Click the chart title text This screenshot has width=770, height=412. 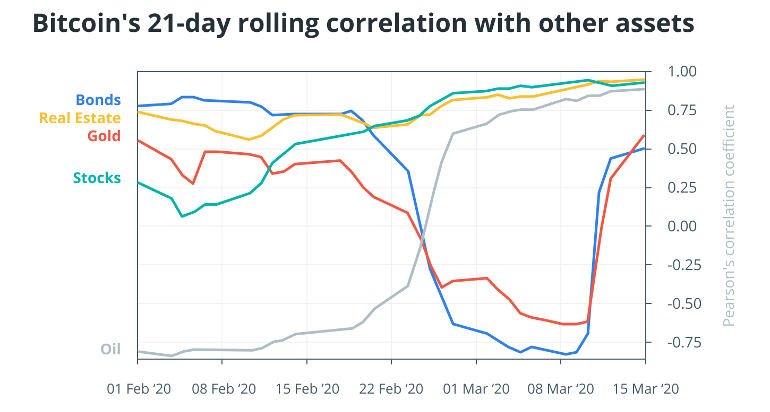[x=363, y=24]
